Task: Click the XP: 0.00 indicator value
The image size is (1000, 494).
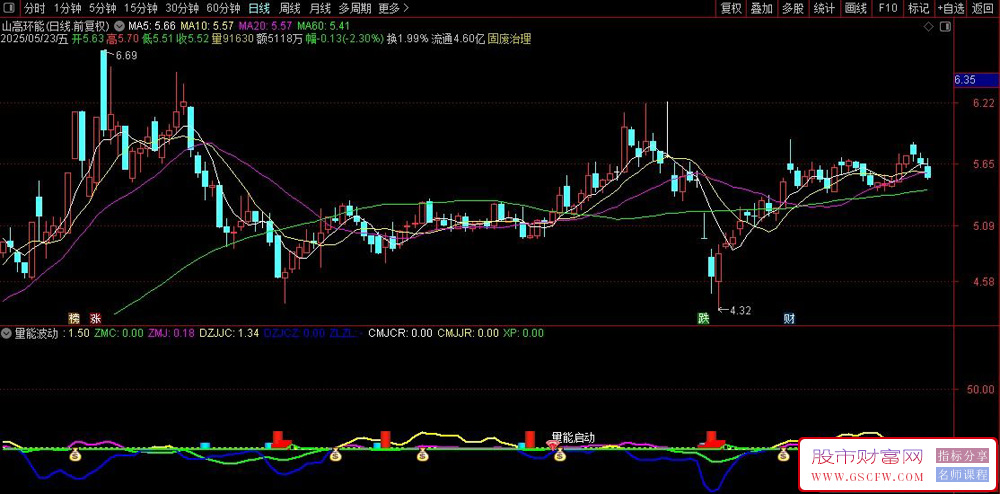Action: tap(524, 333)
